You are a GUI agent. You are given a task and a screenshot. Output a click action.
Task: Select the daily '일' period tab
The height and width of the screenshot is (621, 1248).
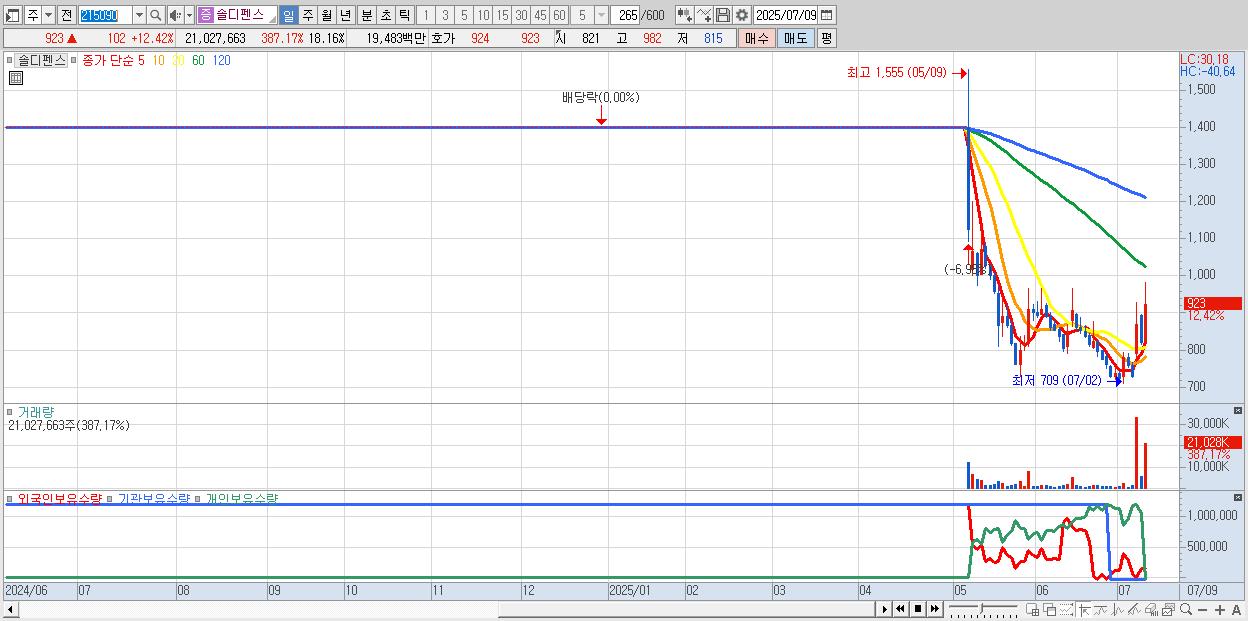(288, 15)
